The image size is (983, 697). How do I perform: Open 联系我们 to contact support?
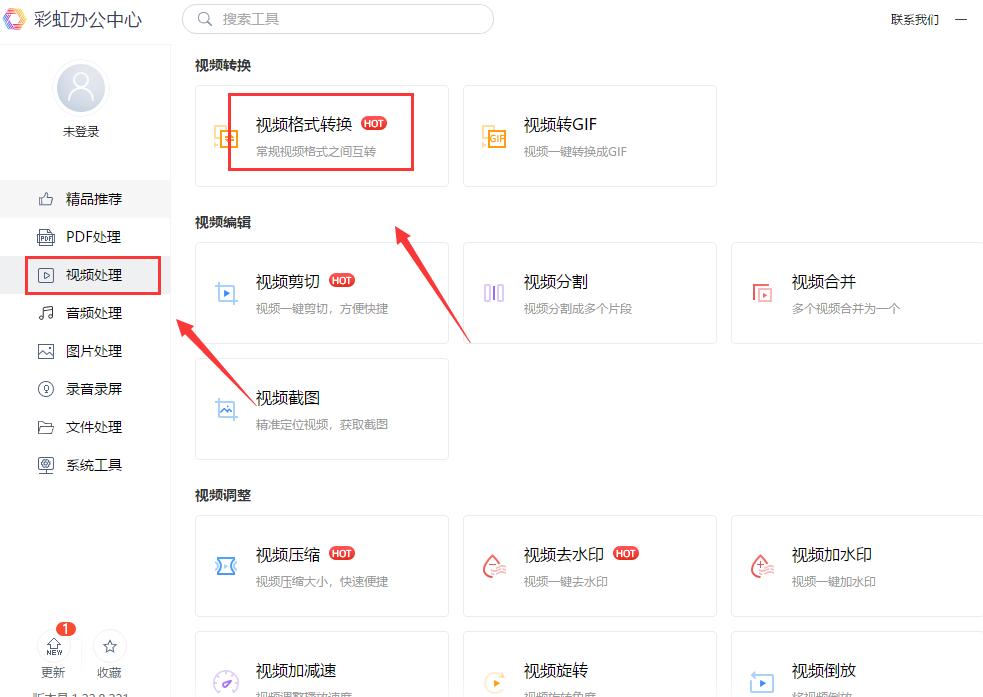[x=915, y=19]
